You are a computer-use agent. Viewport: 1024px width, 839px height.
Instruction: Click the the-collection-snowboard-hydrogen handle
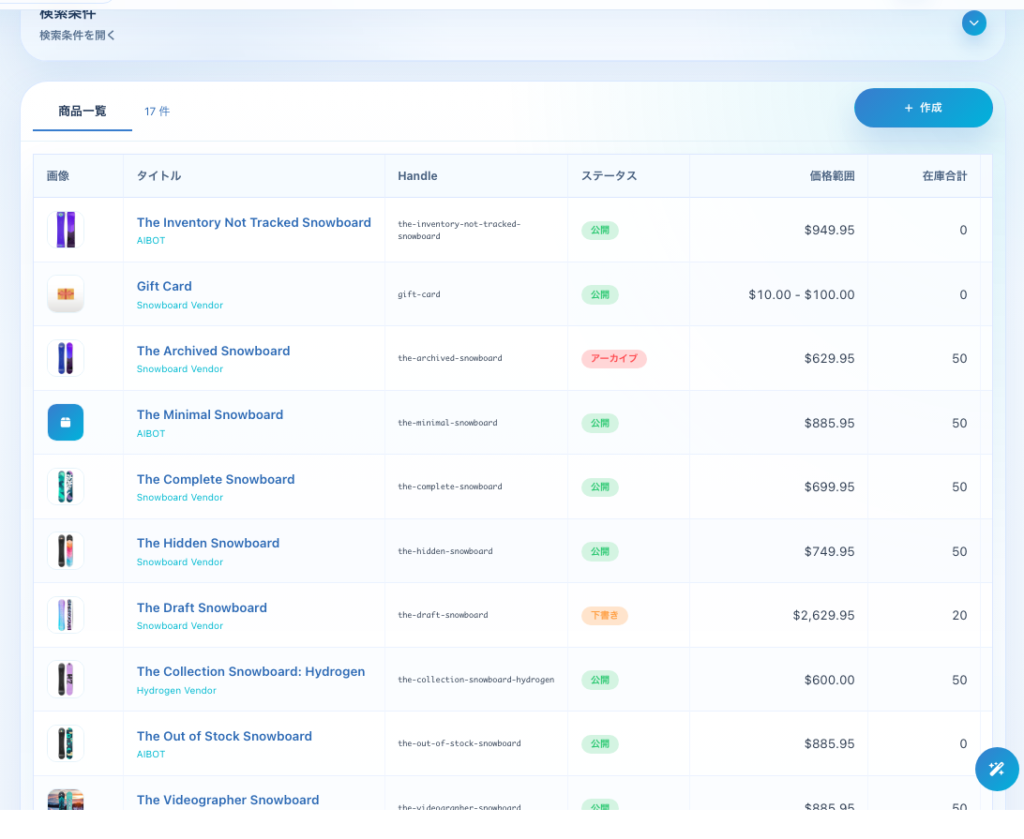(476, 680)
